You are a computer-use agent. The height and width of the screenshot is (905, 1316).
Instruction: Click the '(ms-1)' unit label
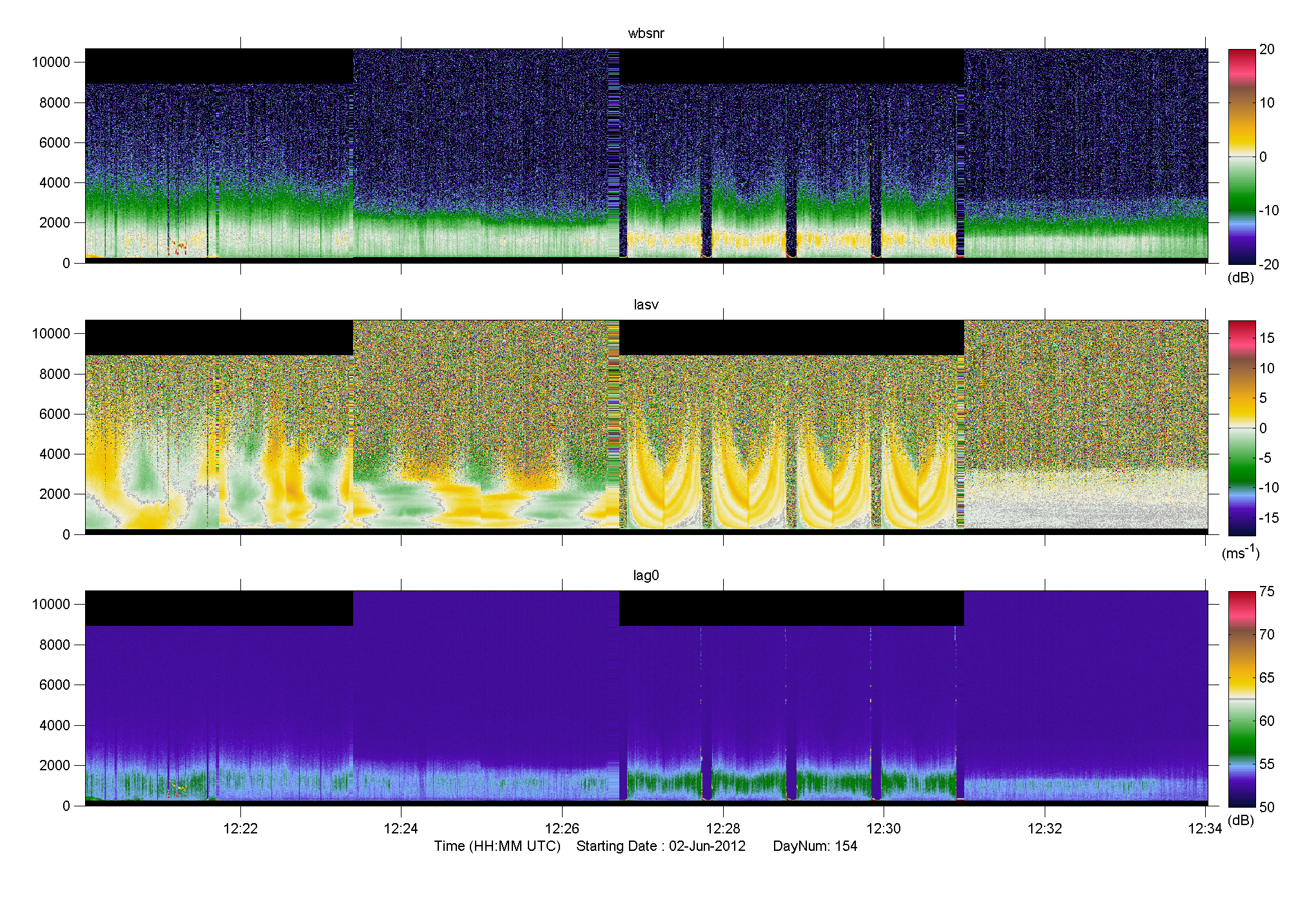click(x=1241, y=552)
